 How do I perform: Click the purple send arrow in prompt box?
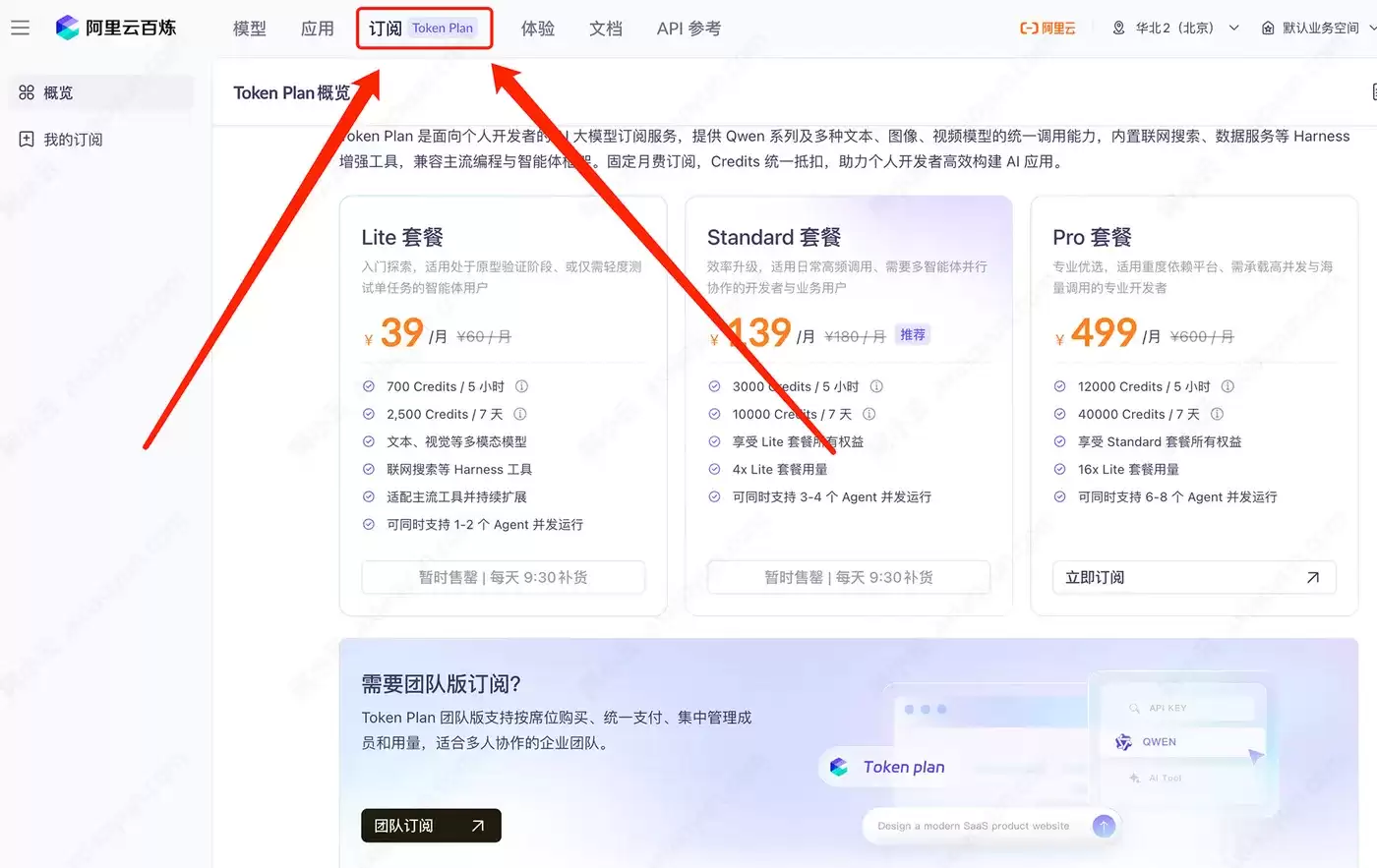pos(1104,826)
